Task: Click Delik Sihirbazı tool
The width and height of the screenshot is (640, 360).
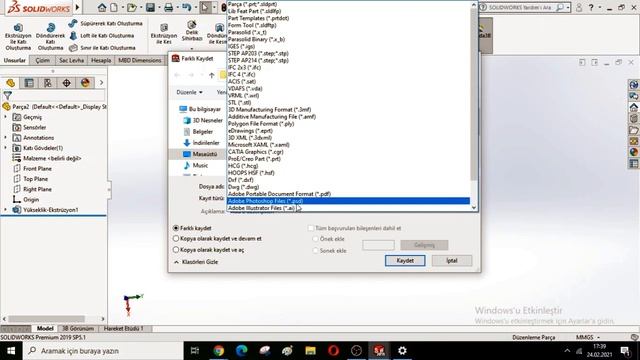Action: (x=192, y=31)
